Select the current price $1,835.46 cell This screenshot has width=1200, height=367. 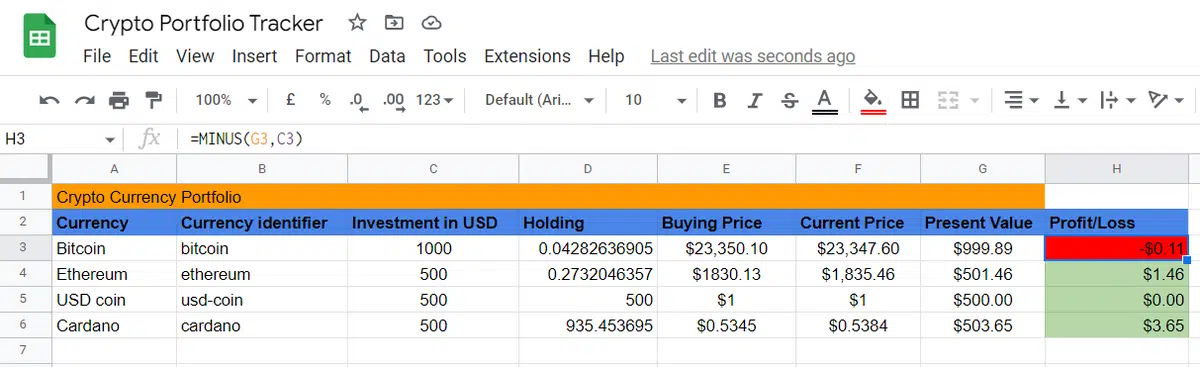[x=857, y=274]
